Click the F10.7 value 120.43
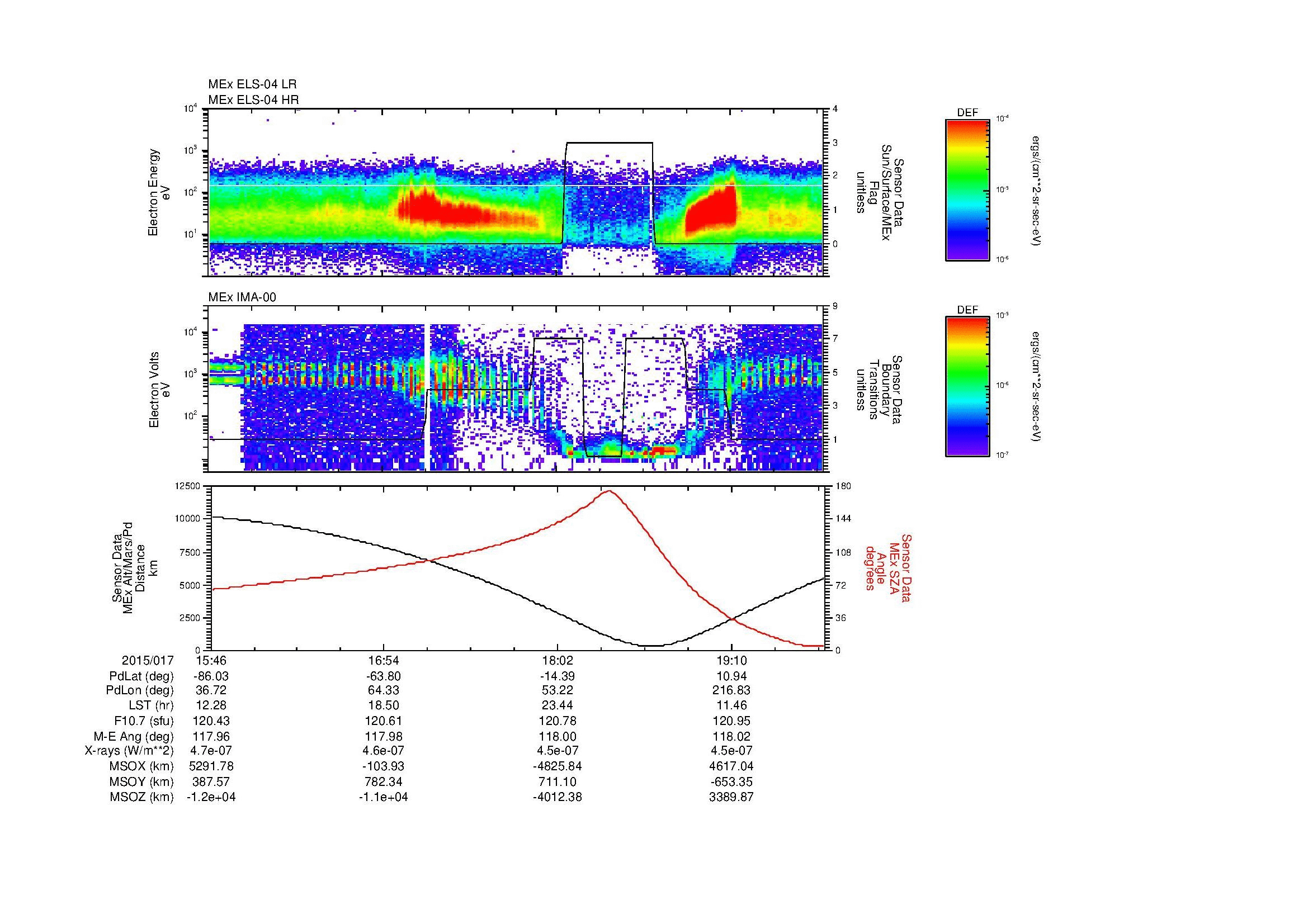Viewport: 1308px width, 924px height. (211, 721)
